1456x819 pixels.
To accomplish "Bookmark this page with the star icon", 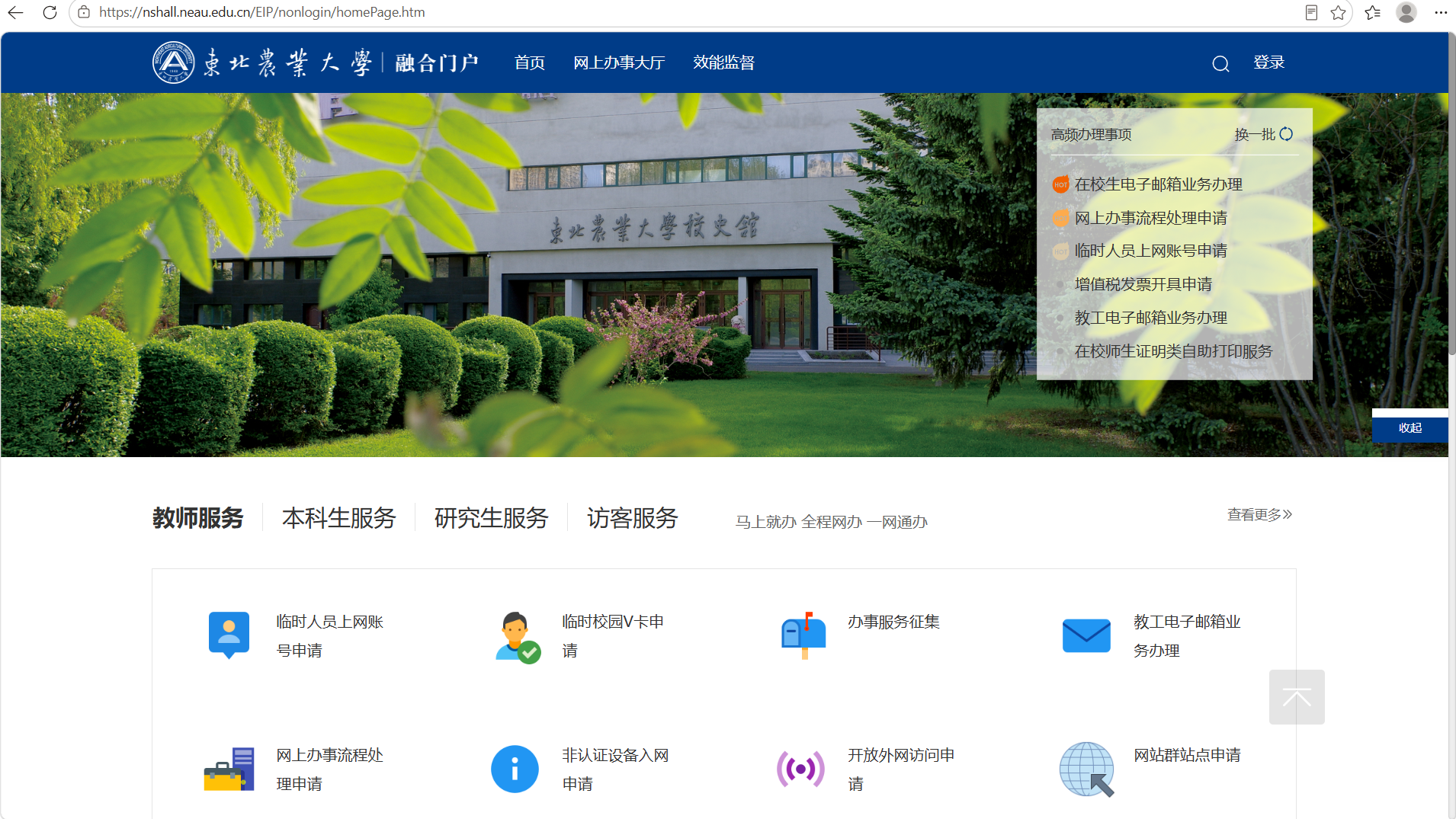I will (1338, 12).
